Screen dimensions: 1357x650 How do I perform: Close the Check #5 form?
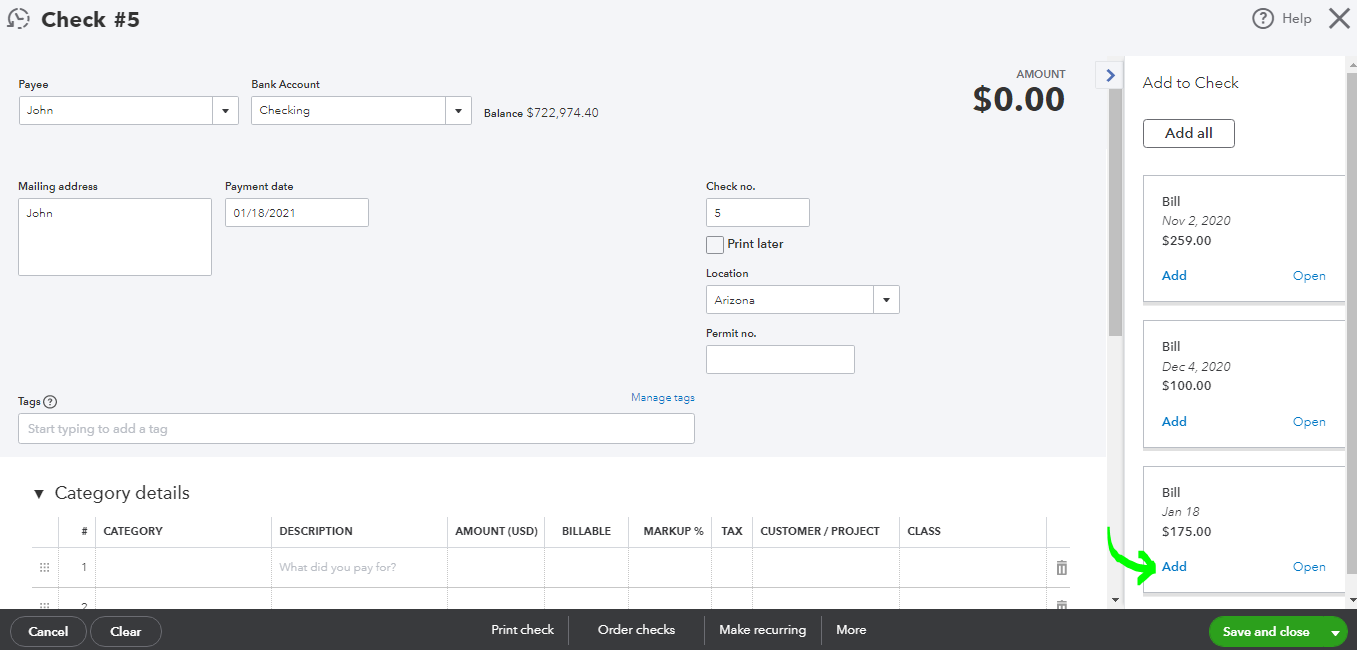(x=1339, y=18)
